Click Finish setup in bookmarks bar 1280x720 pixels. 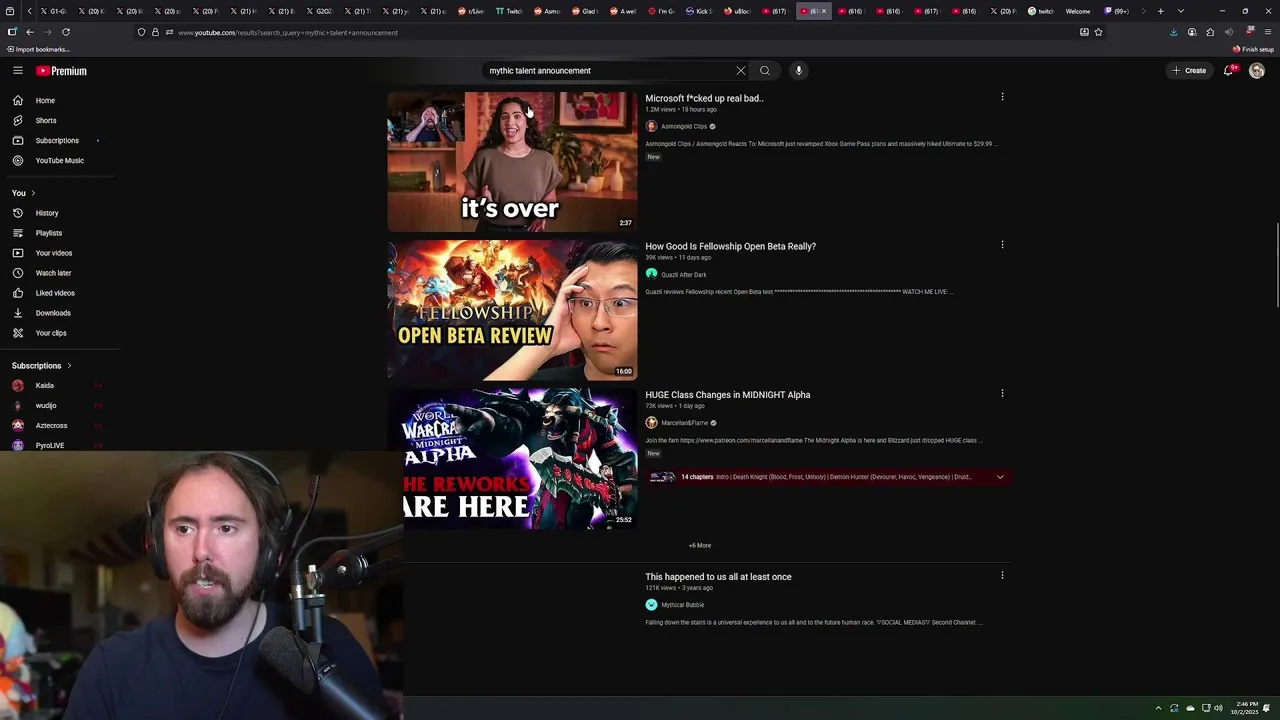[1254, 49]
